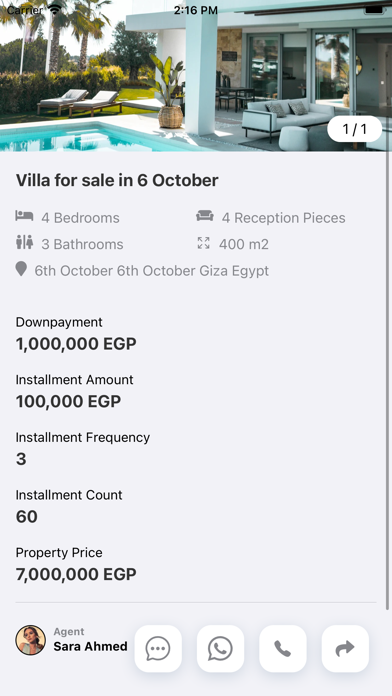
Task: Tap the location pin icon
Action: 21,269
